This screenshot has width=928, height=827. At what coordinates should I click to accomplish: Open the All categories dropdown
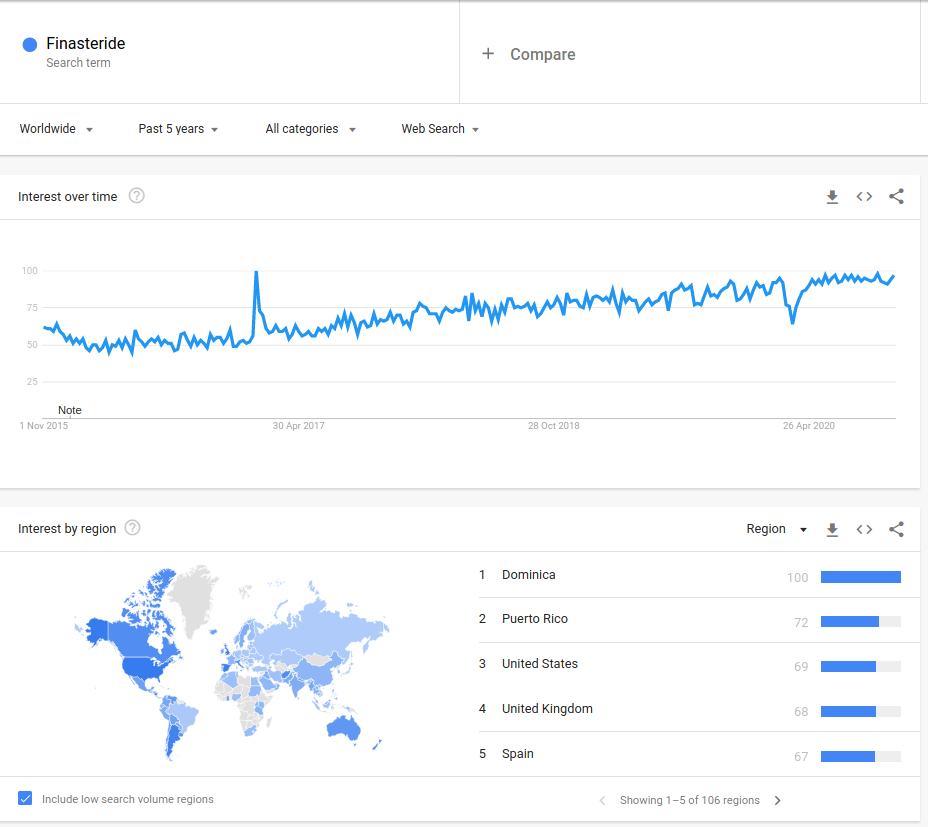point(310,129)
